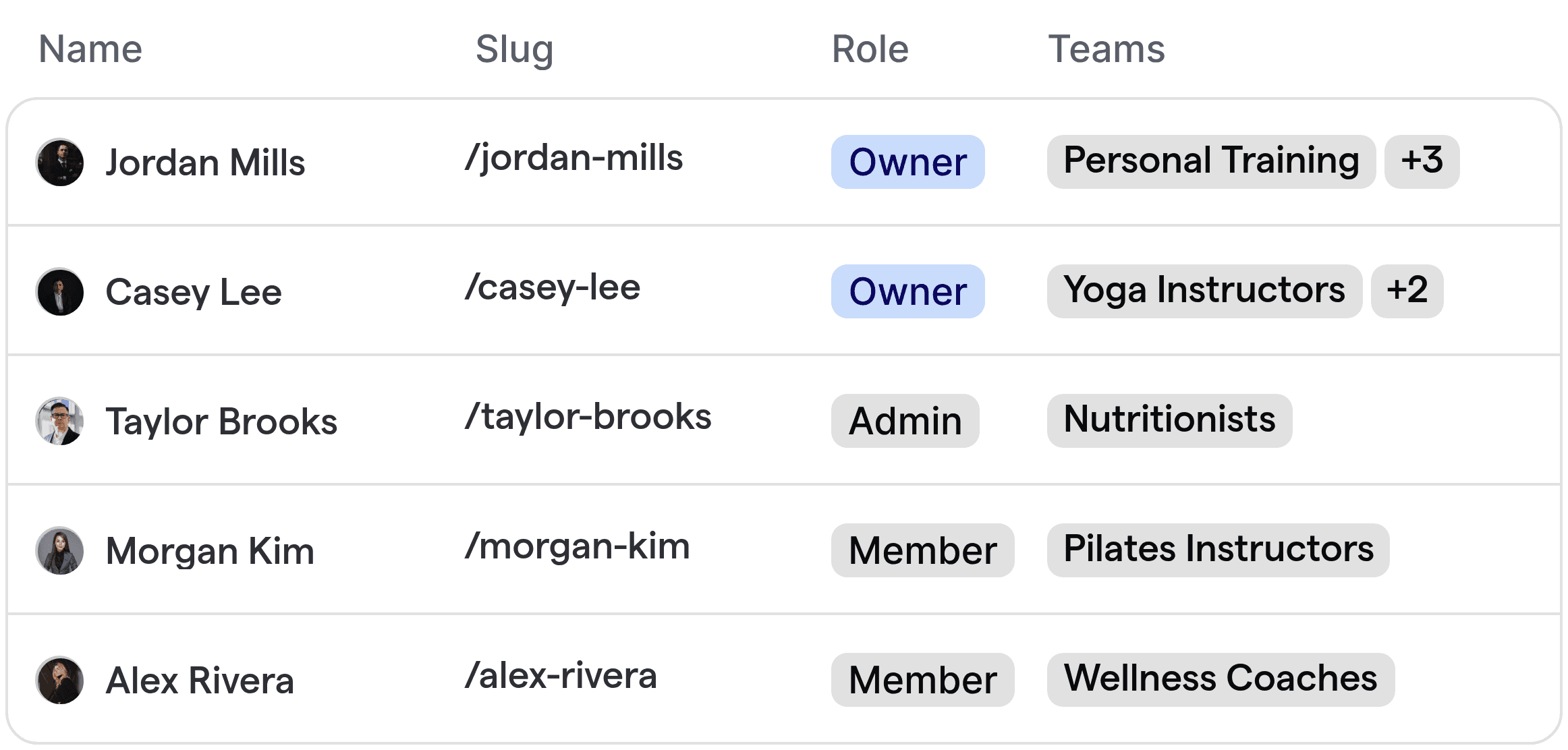Open Taylor Brooks' avatar image
The width and height of the screenshot is (1568, 750).
click(x=59, y=421)
